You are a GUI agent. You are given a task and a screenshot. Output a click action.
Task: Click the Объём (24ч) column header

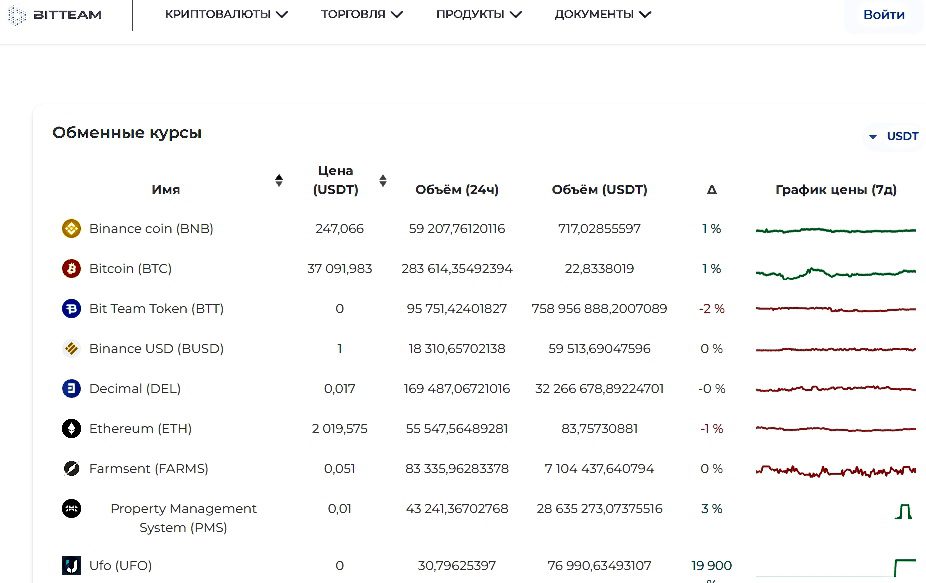pos(457,190)
